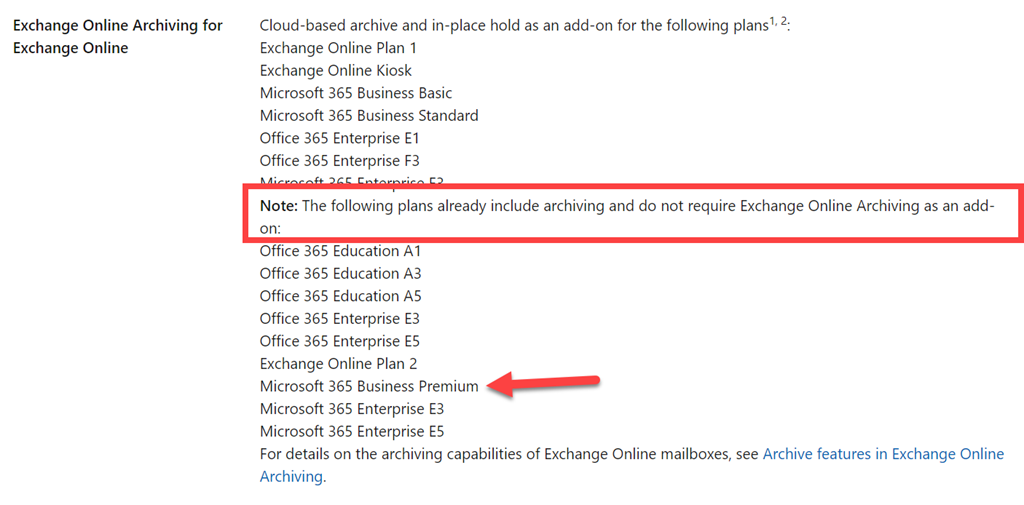The width and height of the screenshot is (1024, 505).
Task: Click Office 365 Education A5 entry
Action: point(340,296)
